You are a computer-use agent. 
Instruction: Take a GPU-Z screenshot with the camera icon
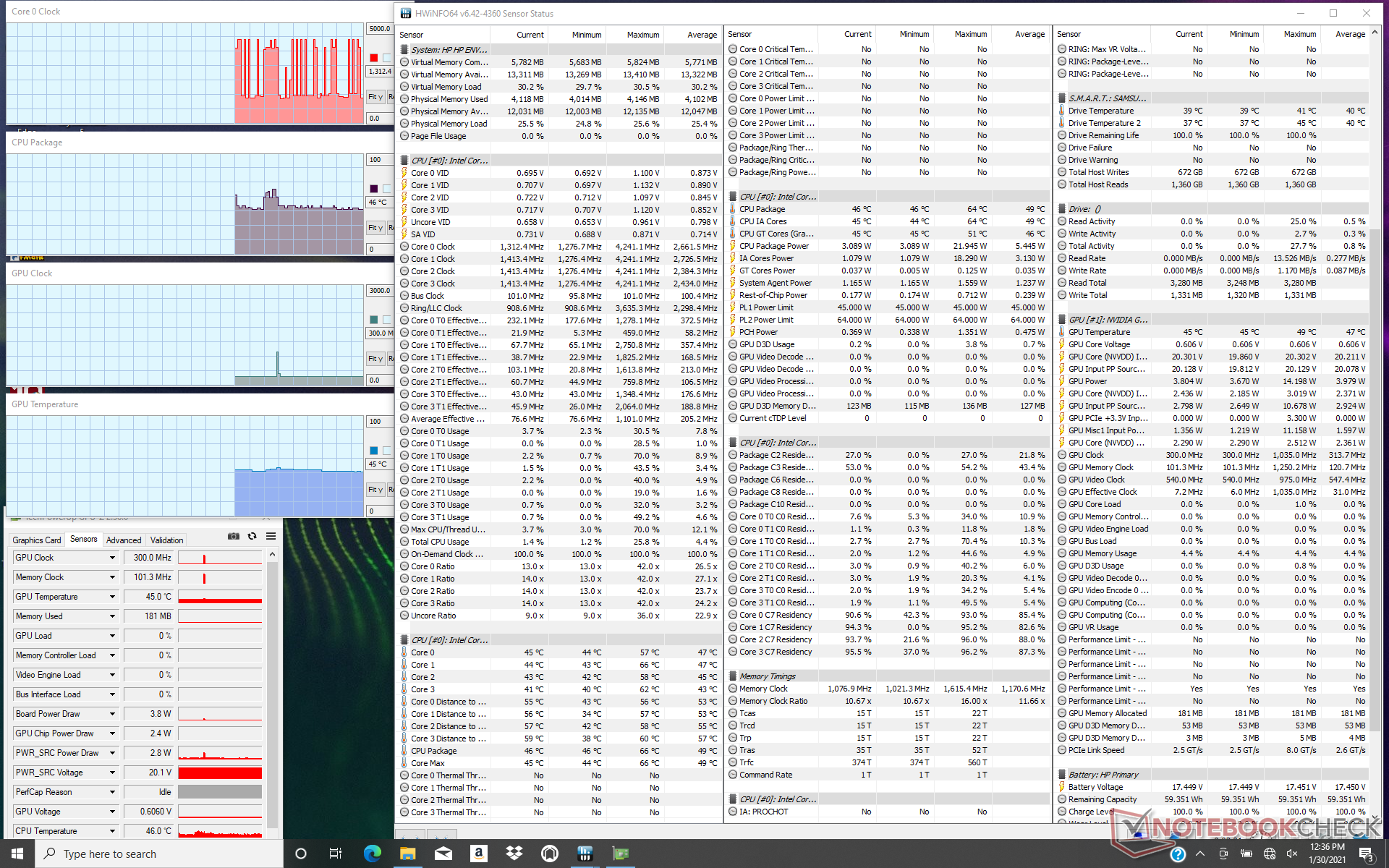[x=233, y=536]
